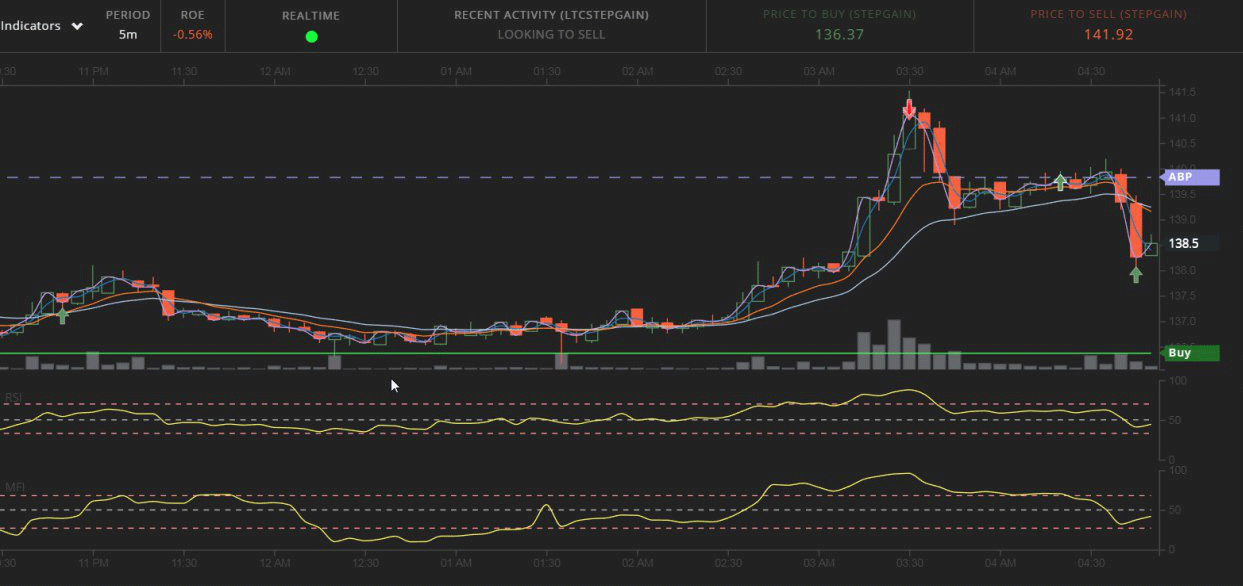
Task: Click the RECENT ACTIVITY (LTCSTEPGAIN) header
Action: point(551,15)
